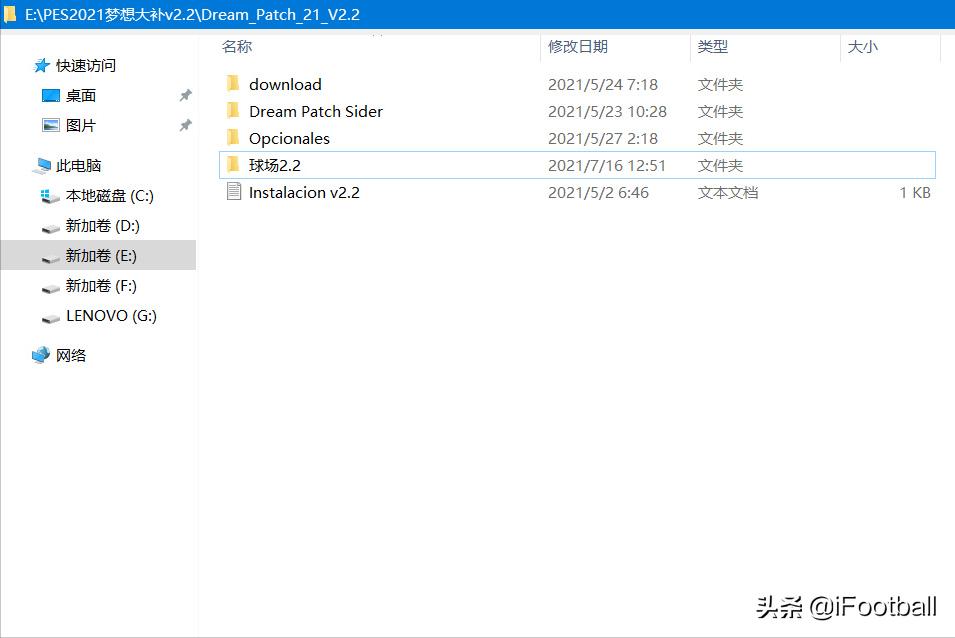The height and width of the screenshot is (638, 955).
Task: Select 新加卷 (E:) drive
Action: (101, 256)
